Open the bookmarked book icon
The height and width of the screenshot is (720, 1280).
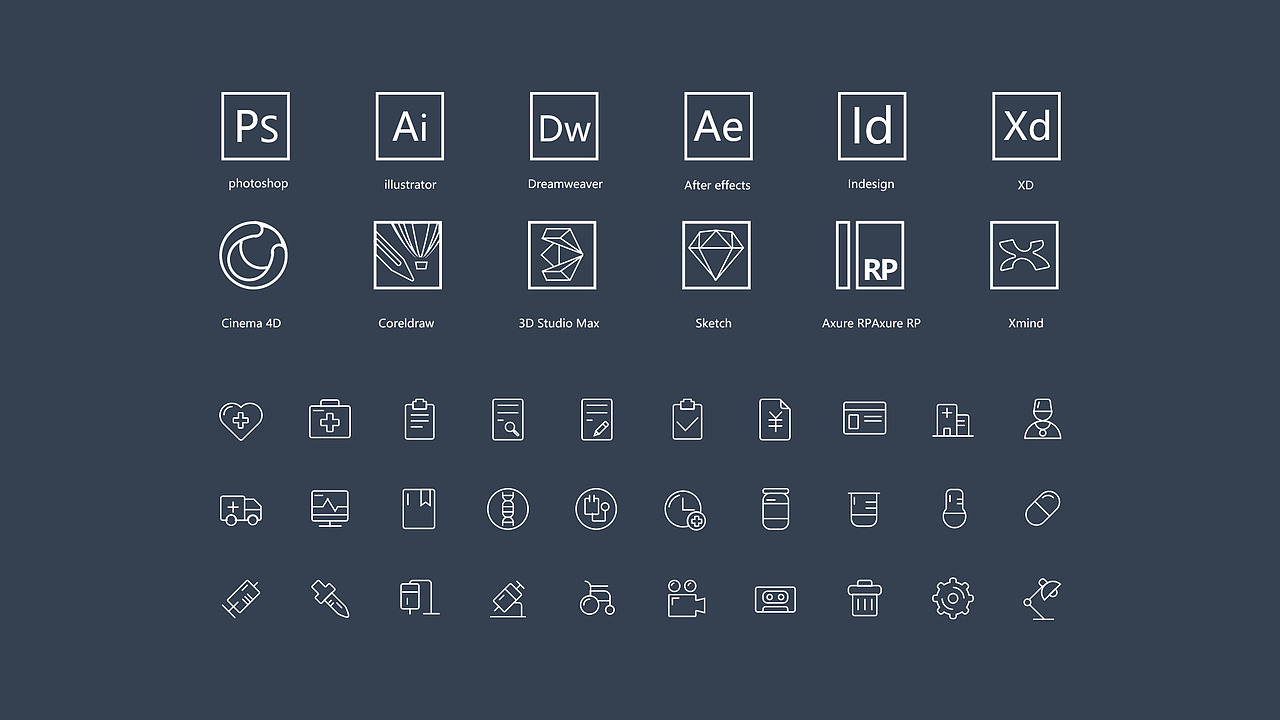419,509
